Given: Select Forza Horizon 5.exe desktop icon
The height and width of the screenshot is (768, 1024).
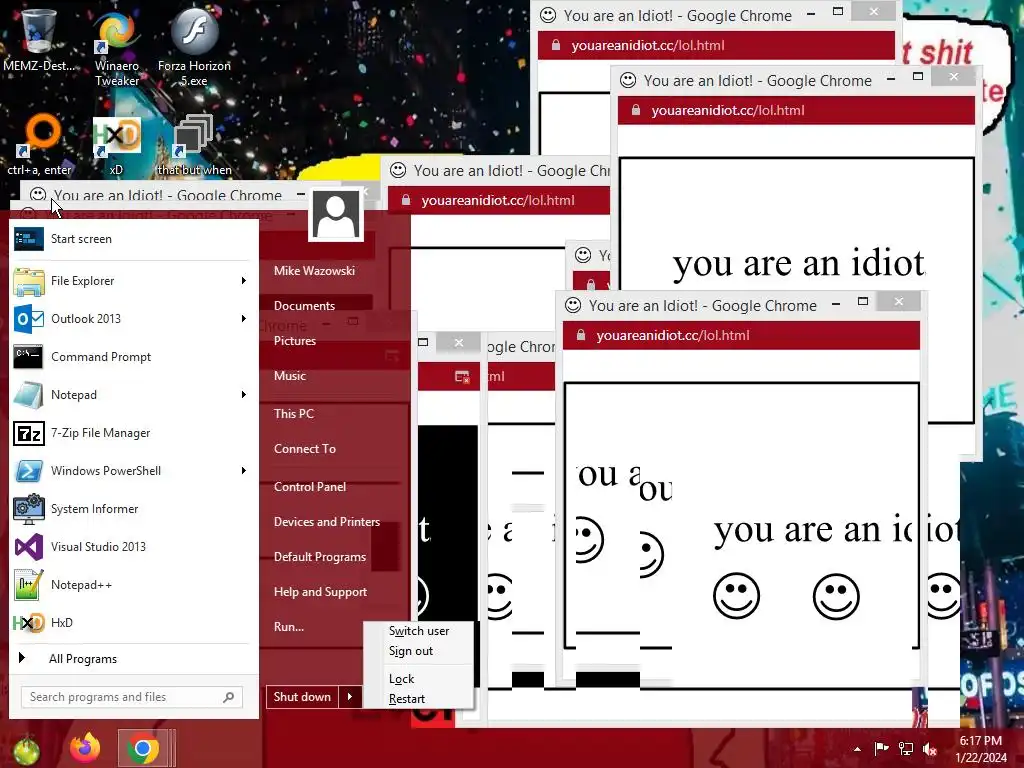Looking at the screenshot, I should click(194, 48).
